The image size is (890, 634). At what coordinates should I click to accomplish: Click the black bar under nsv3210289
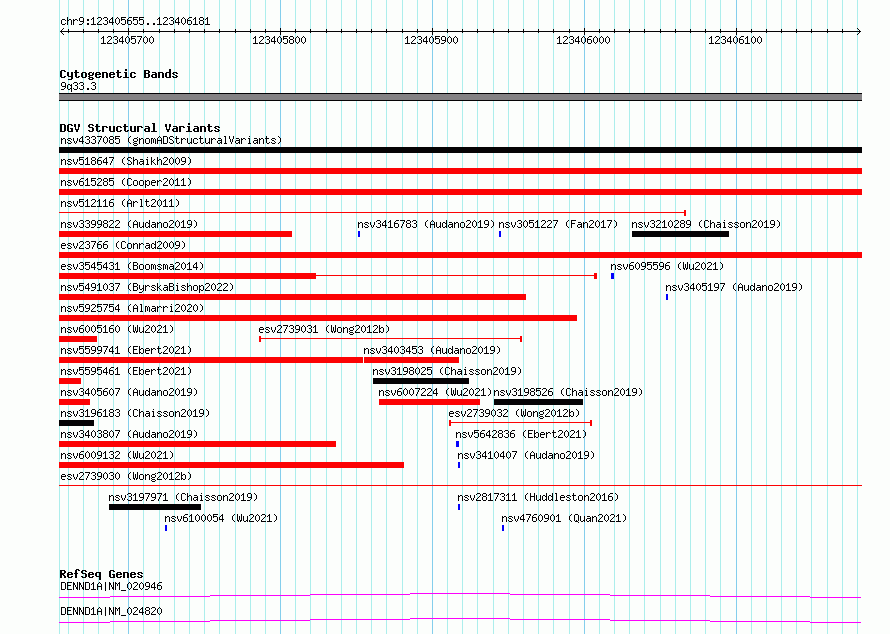coord(680,234)
